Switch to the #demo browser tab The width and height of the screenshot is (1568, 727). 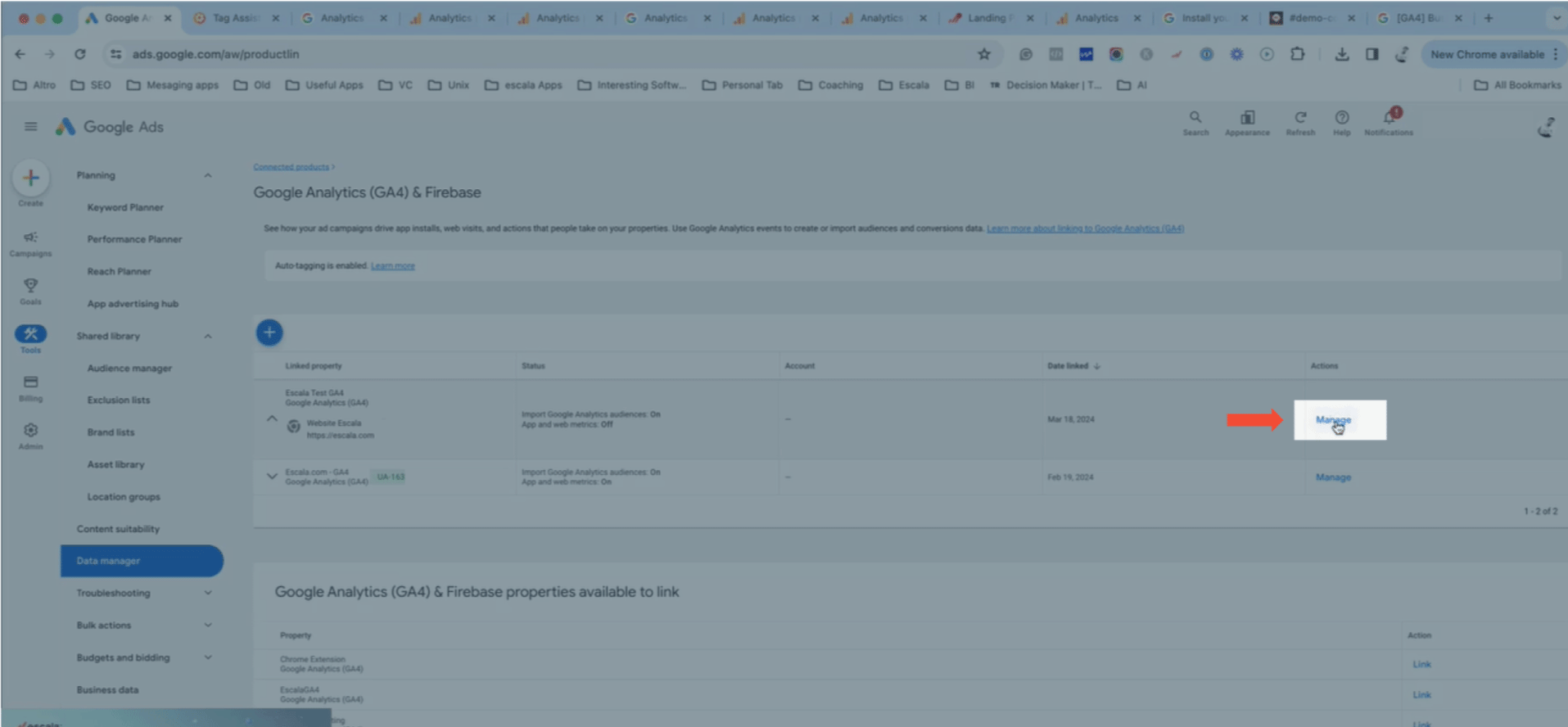[x=1310, y=18]
